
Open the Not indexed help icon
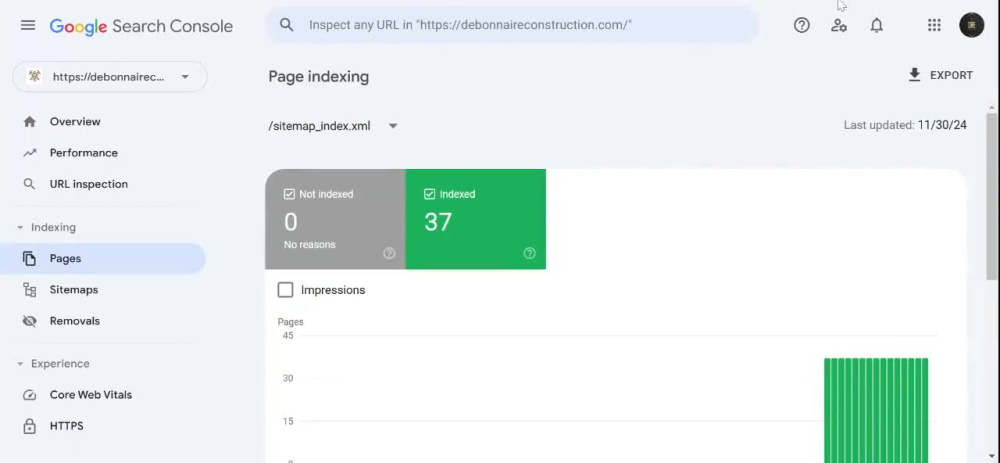tap(389, 253)
